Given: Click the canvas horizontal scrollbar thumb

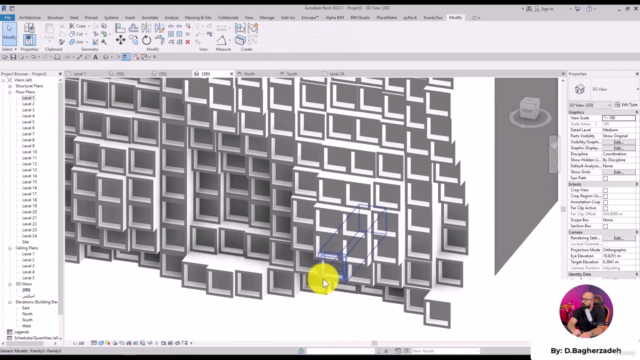Looking at the screenshot, I should [x=374, y=343].
